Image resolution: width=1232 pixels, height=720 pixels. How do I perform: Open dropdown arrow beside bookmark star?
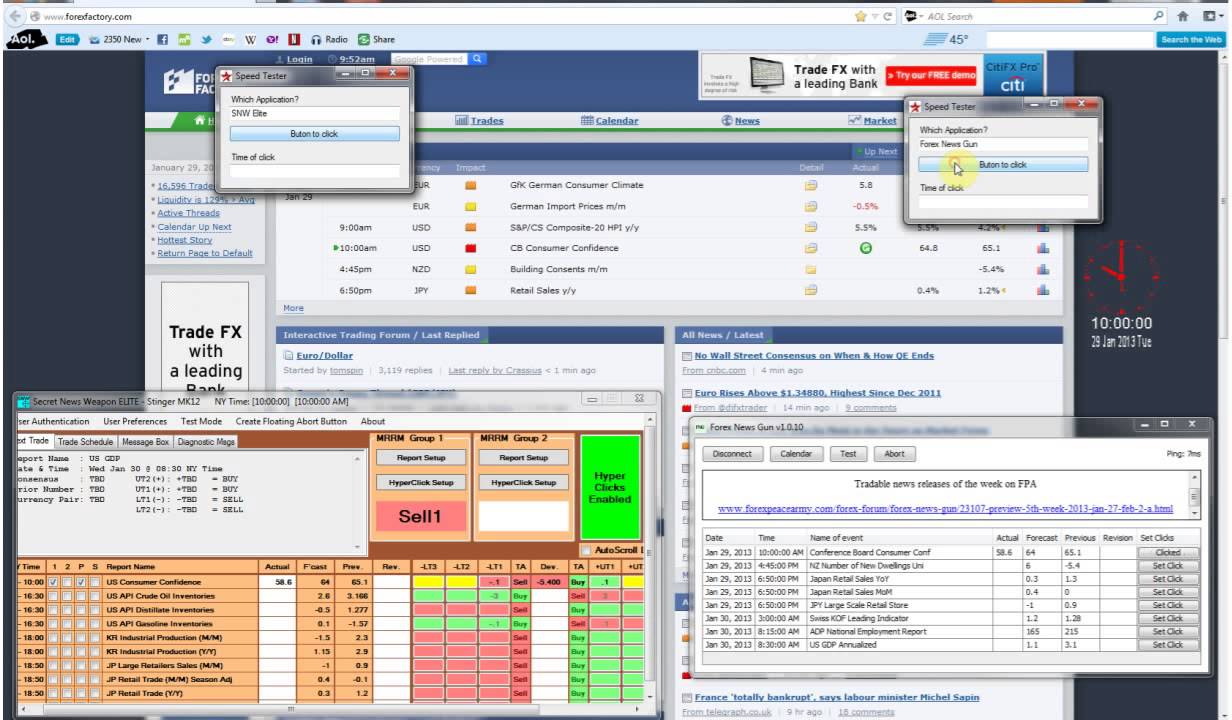coord(873,16)
